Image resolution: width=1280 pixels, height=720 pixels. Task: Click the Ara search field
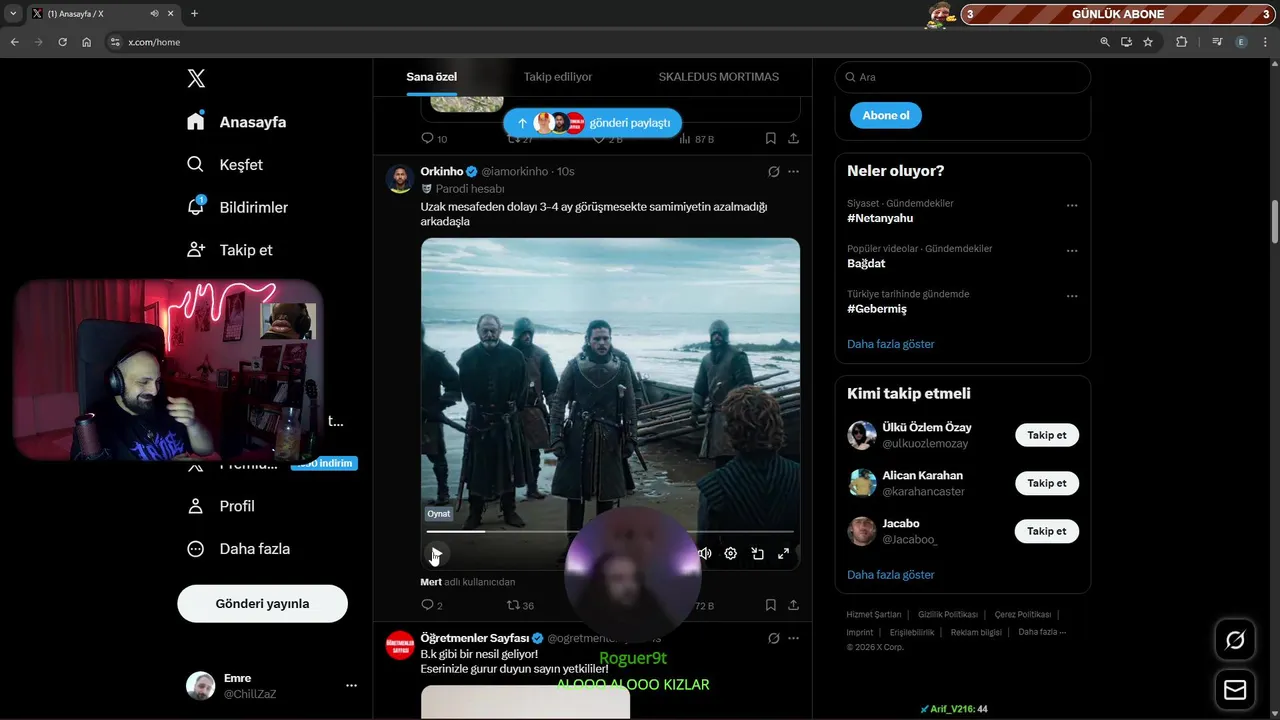click(x=963, y=77)
